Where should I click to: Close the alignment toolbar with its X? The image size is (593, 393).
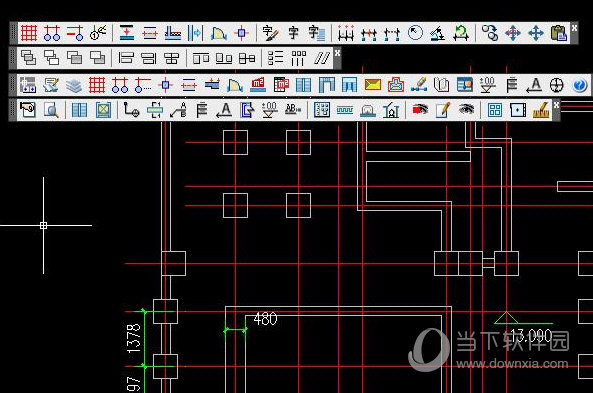[337, 53]
